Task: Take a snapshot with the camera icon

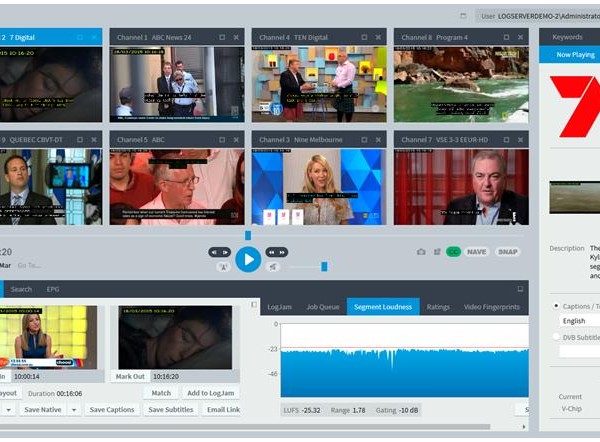Action: point(421,252)
